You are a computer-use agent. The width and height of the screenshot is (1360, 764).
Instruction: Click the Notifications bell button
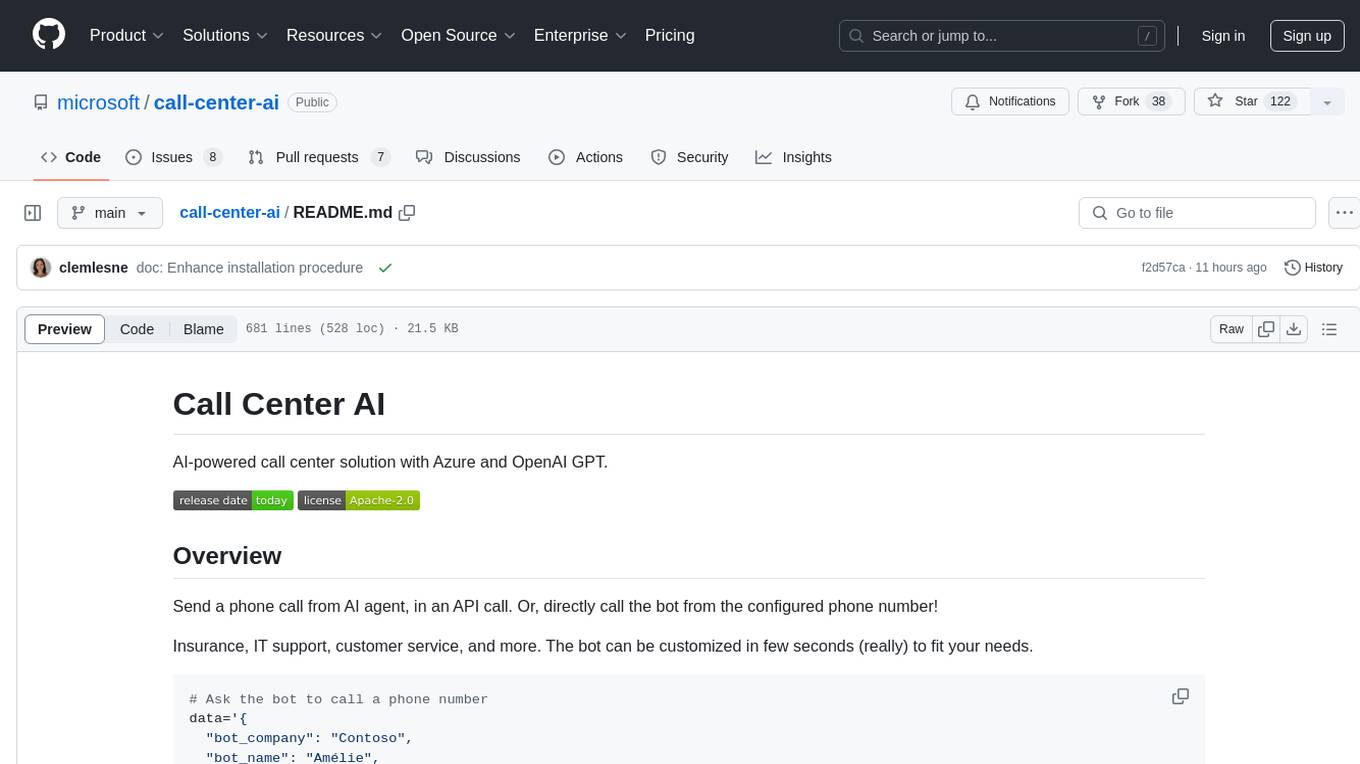1010,101
